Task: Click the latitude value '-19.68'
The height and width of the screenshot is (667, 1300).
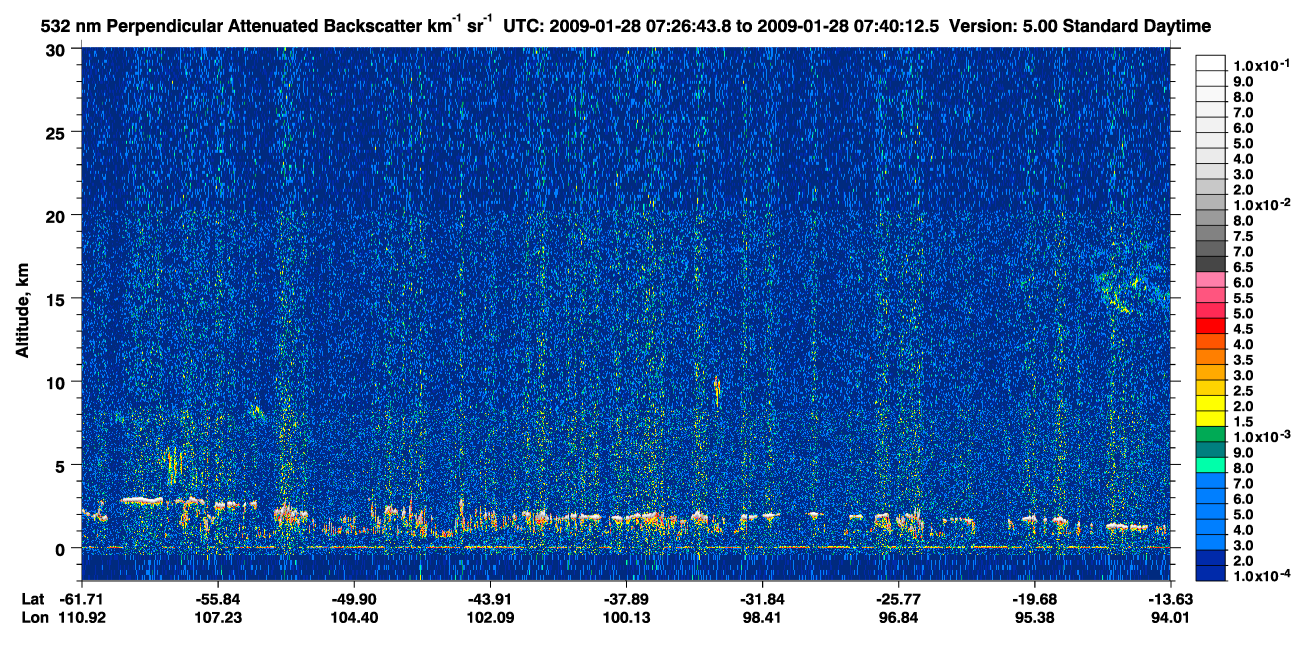Action: click(x=1034, y=599)
